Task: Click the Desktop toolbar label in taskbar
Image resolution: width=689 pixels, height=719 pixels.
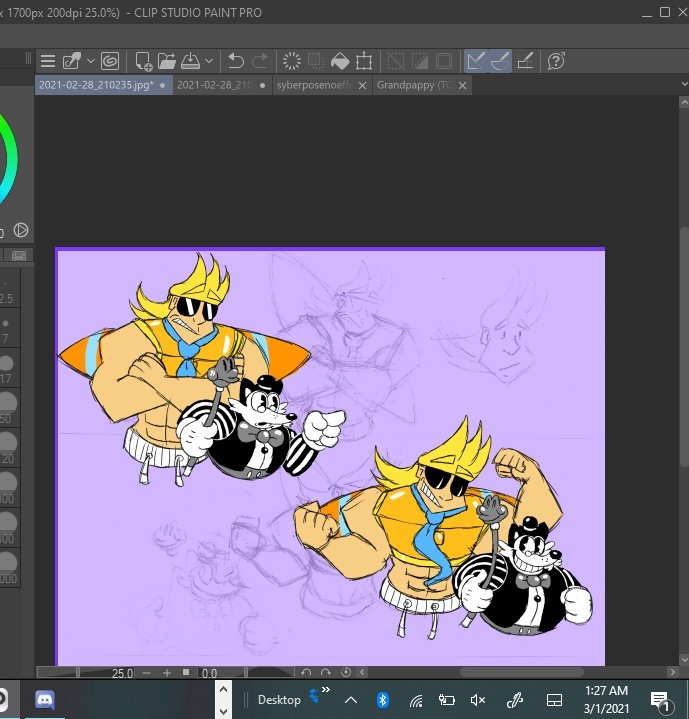Action: (279, 700)
